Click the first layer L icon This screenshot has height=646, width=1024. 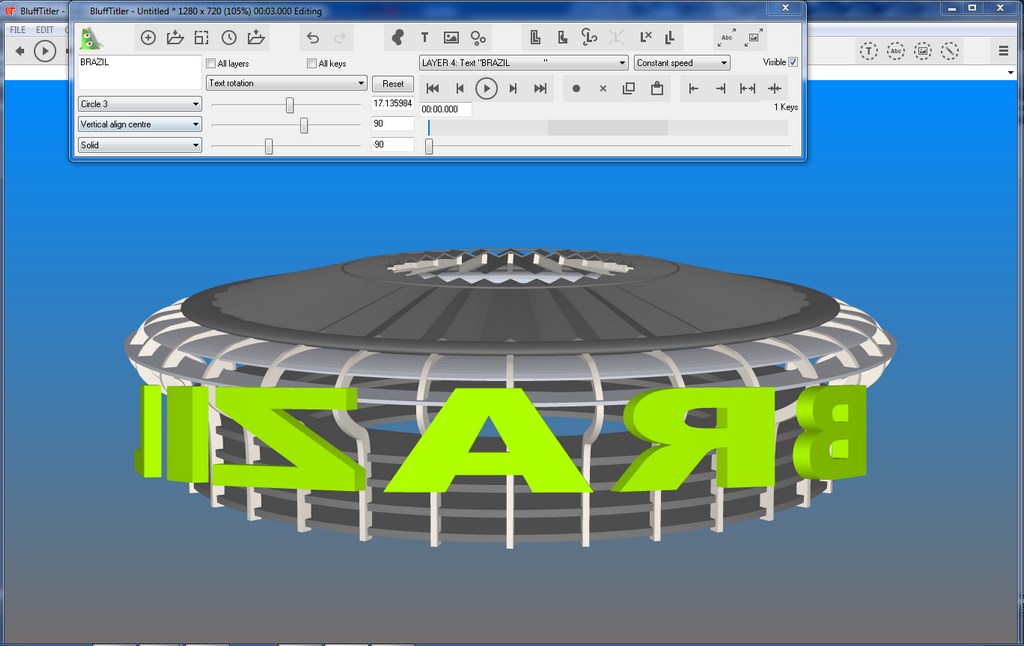point(535,38)
